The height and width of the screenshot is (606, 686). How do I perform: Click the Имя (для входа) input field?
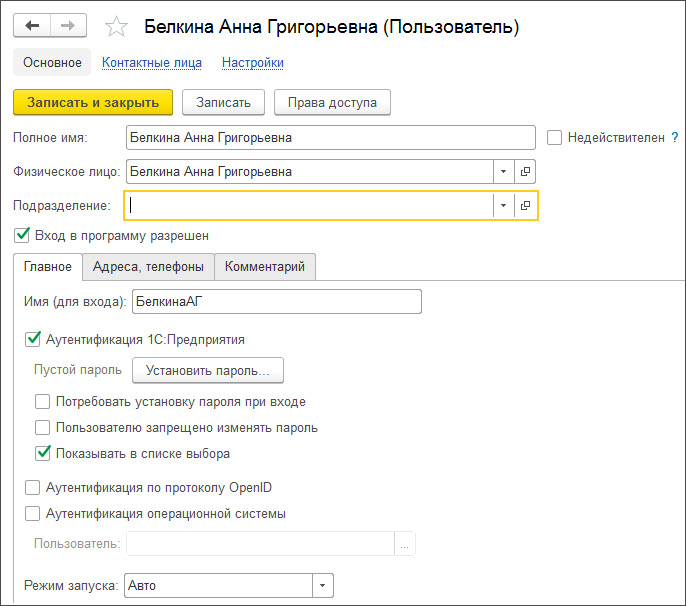click(276, 301)
